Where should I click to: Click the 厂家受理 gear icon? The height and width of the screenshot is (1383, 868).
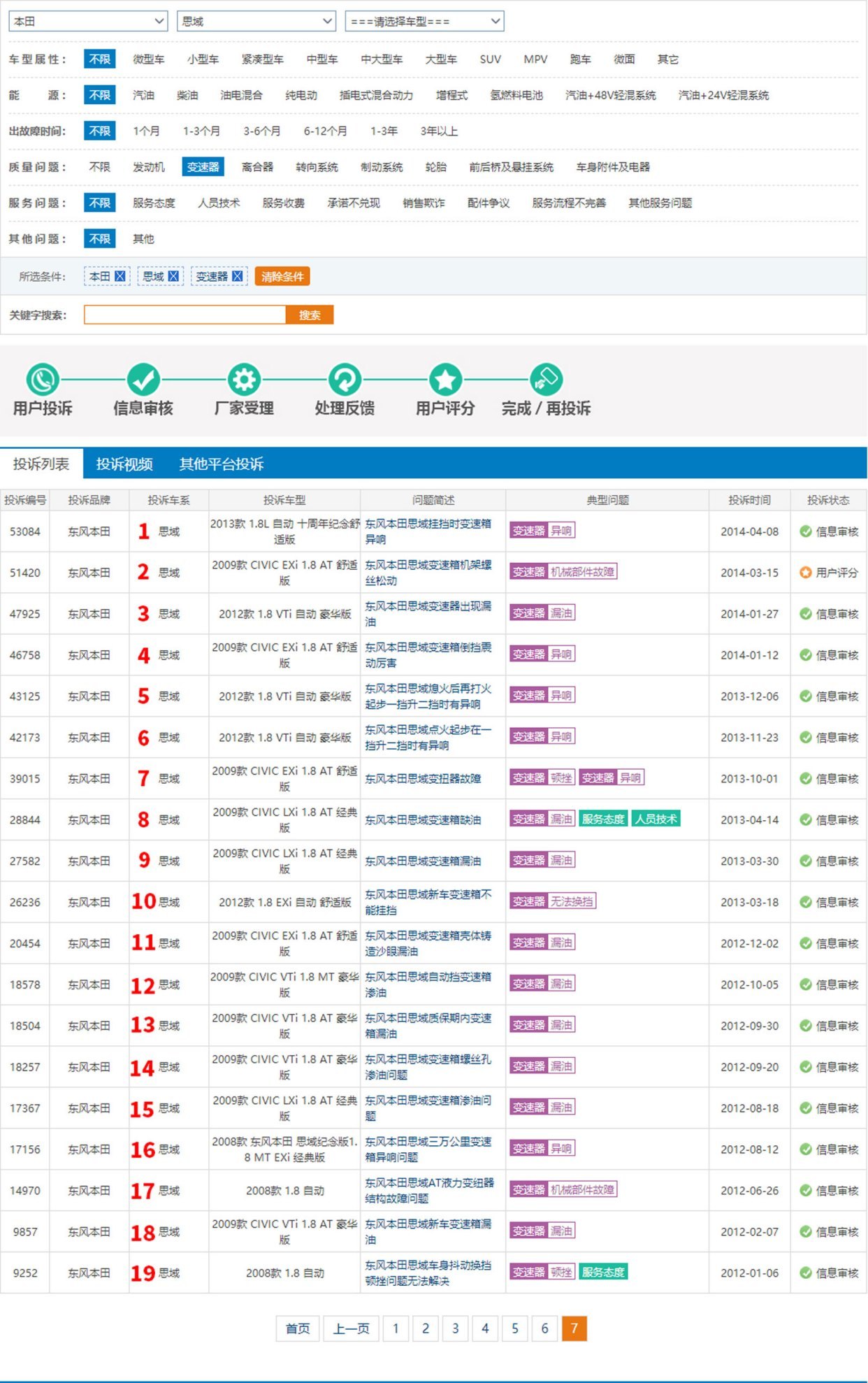[x=244, y=380]
